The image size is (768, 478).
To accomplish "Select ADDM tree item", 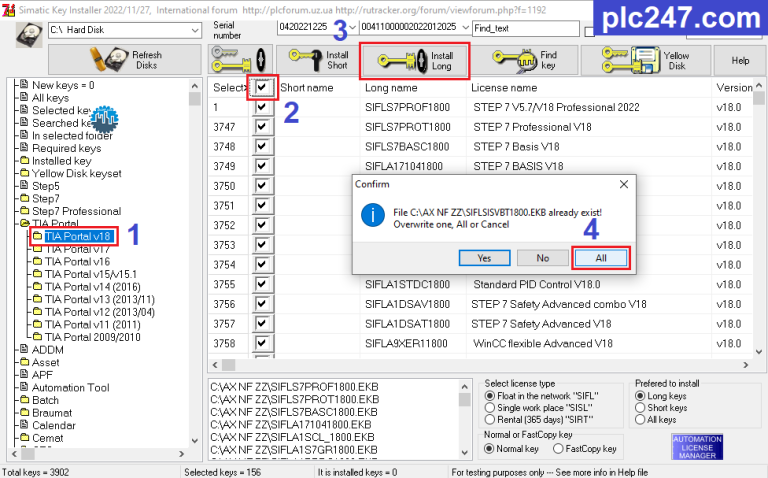I will (48, 350).
